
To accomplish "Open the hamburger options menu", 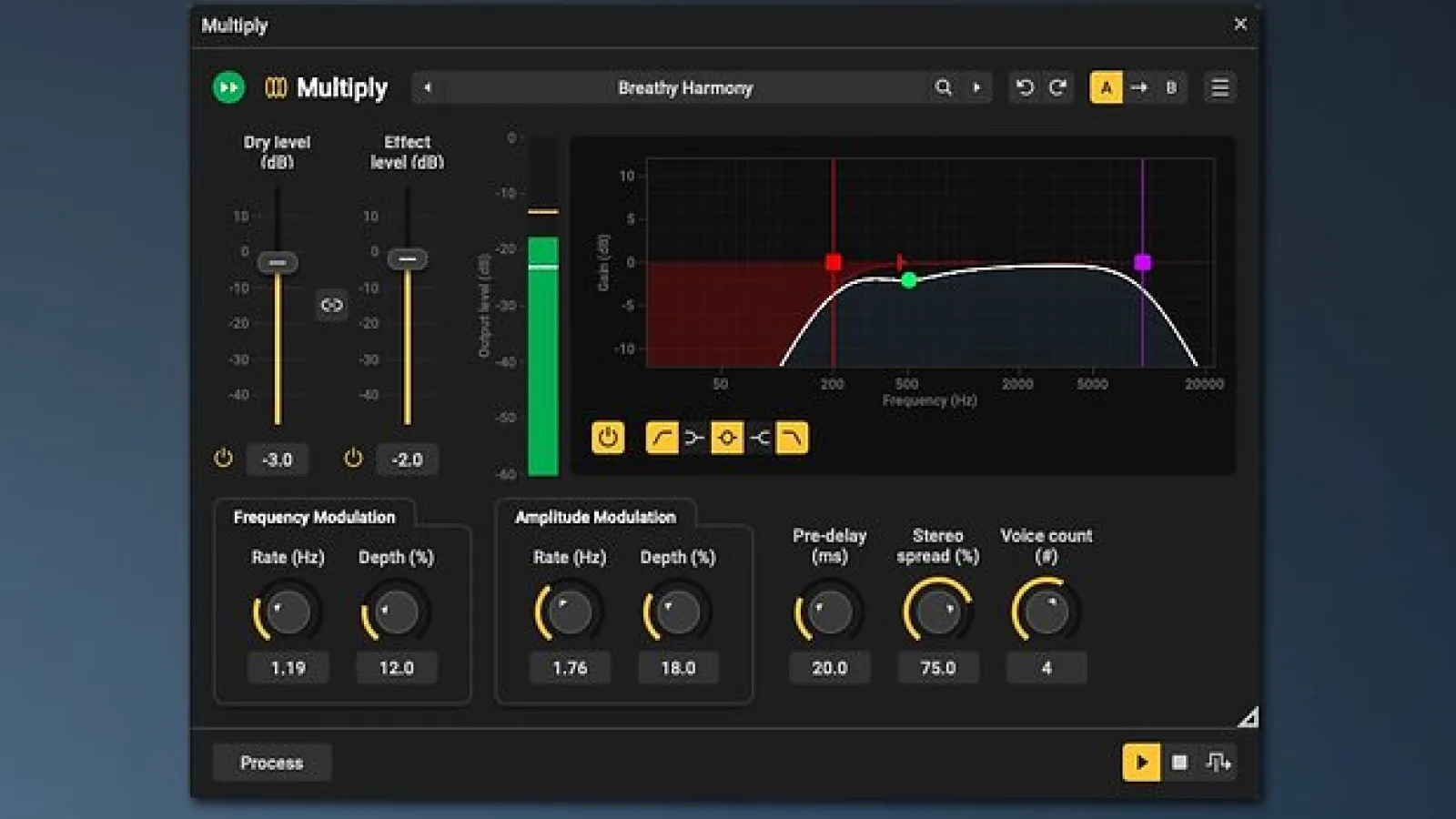I will click(1220, 87).
